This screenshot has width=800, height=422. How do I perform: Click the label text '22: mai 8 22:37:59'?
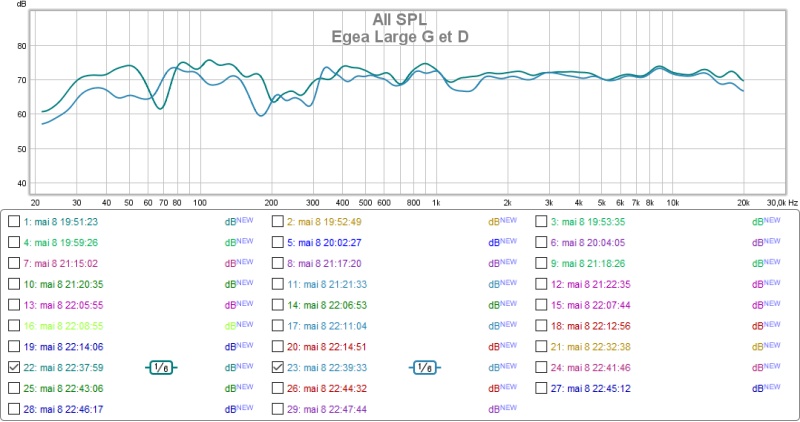pyautogui.click(x=63, y=367)
